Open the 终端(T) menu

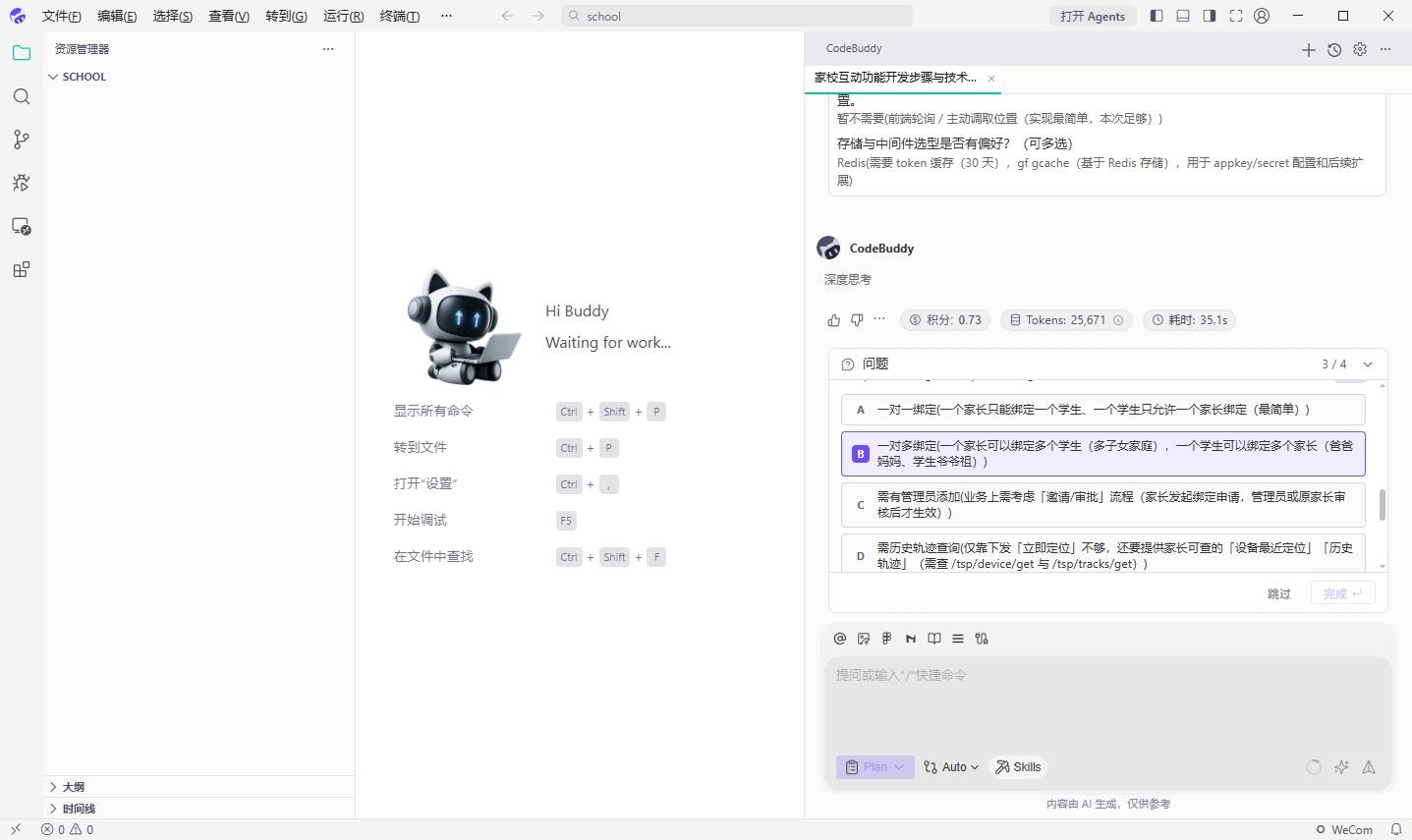tap(400, 16)
